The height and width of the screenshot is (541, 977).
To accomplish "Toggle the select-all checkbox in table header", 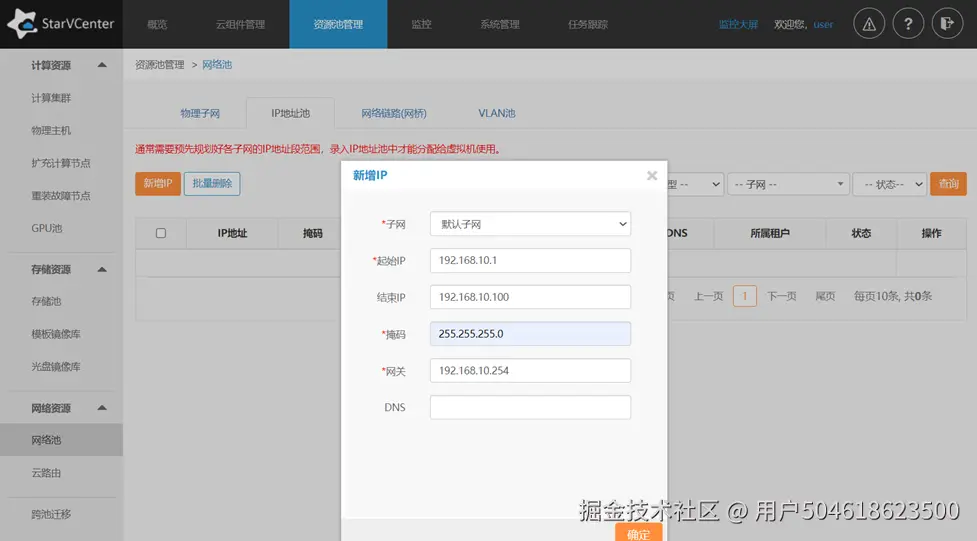I will tap(161, 233).
